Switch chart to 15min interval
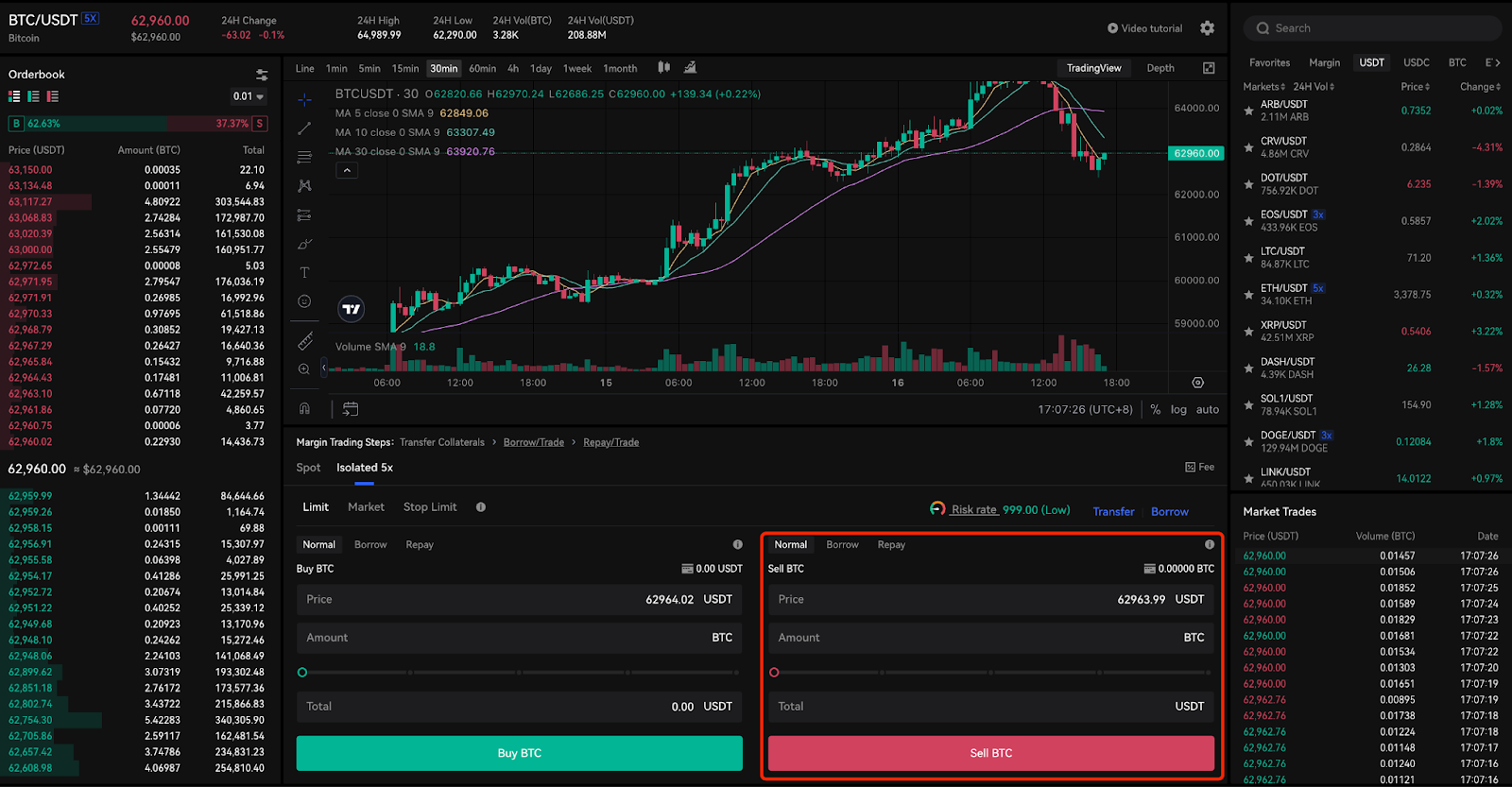This screenshot has width=1512, height=787. pos(405,68)
